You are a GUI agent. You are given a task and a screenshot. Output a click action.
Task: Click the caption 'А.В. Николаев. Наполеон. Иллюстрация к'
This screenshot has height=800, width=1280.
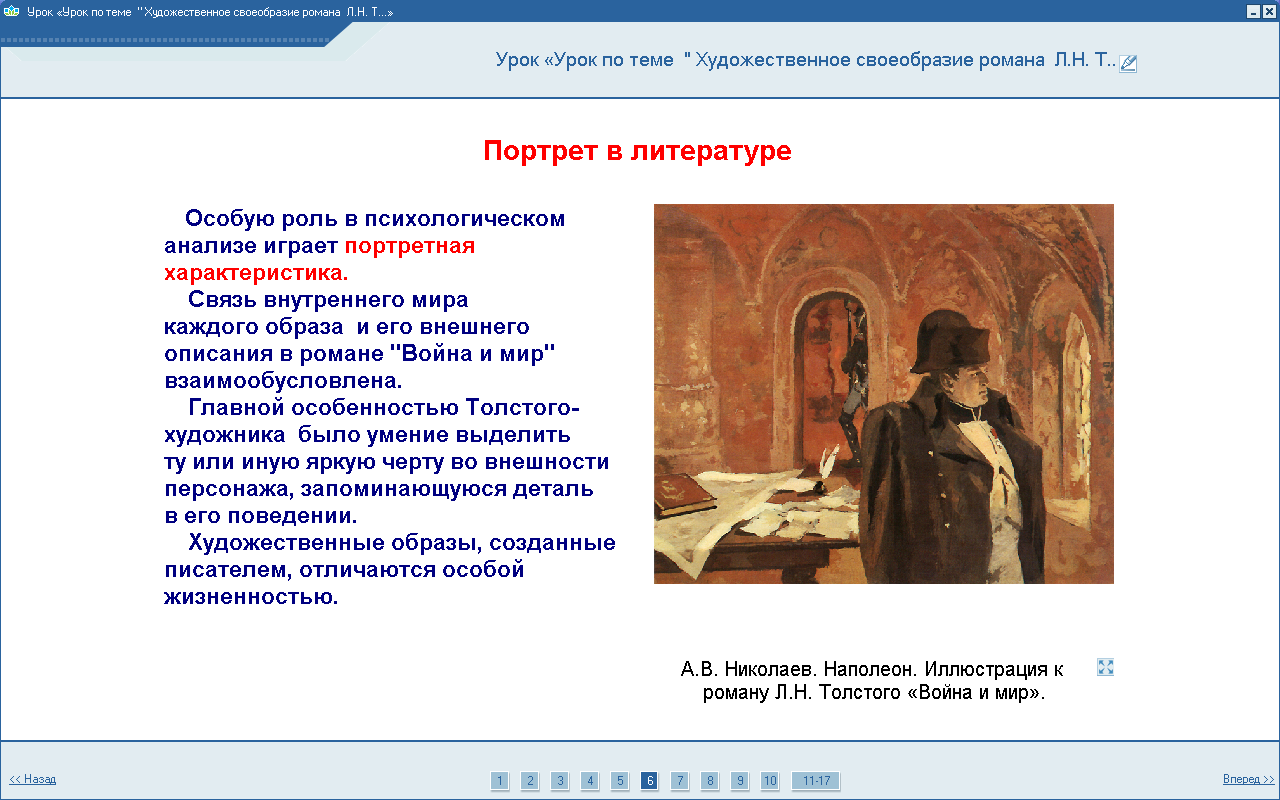872,669
